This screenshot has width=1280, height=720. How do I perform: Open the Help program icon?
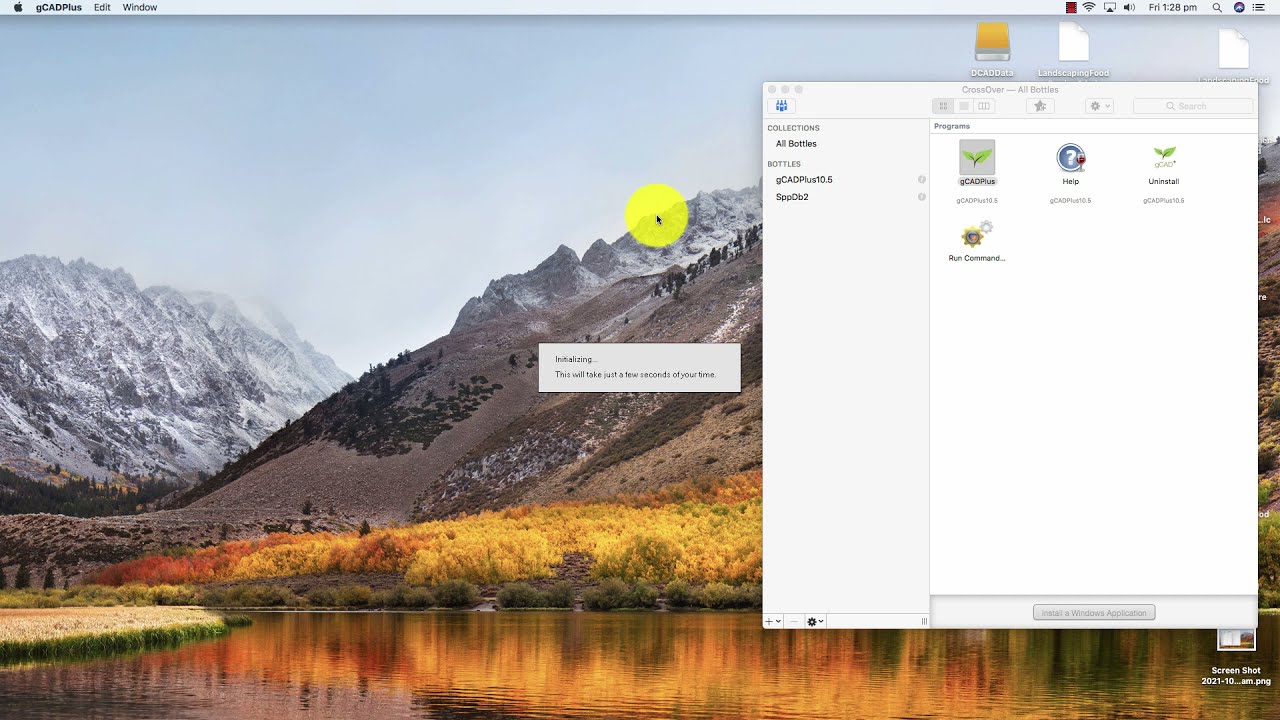(x=1070, y=157)
